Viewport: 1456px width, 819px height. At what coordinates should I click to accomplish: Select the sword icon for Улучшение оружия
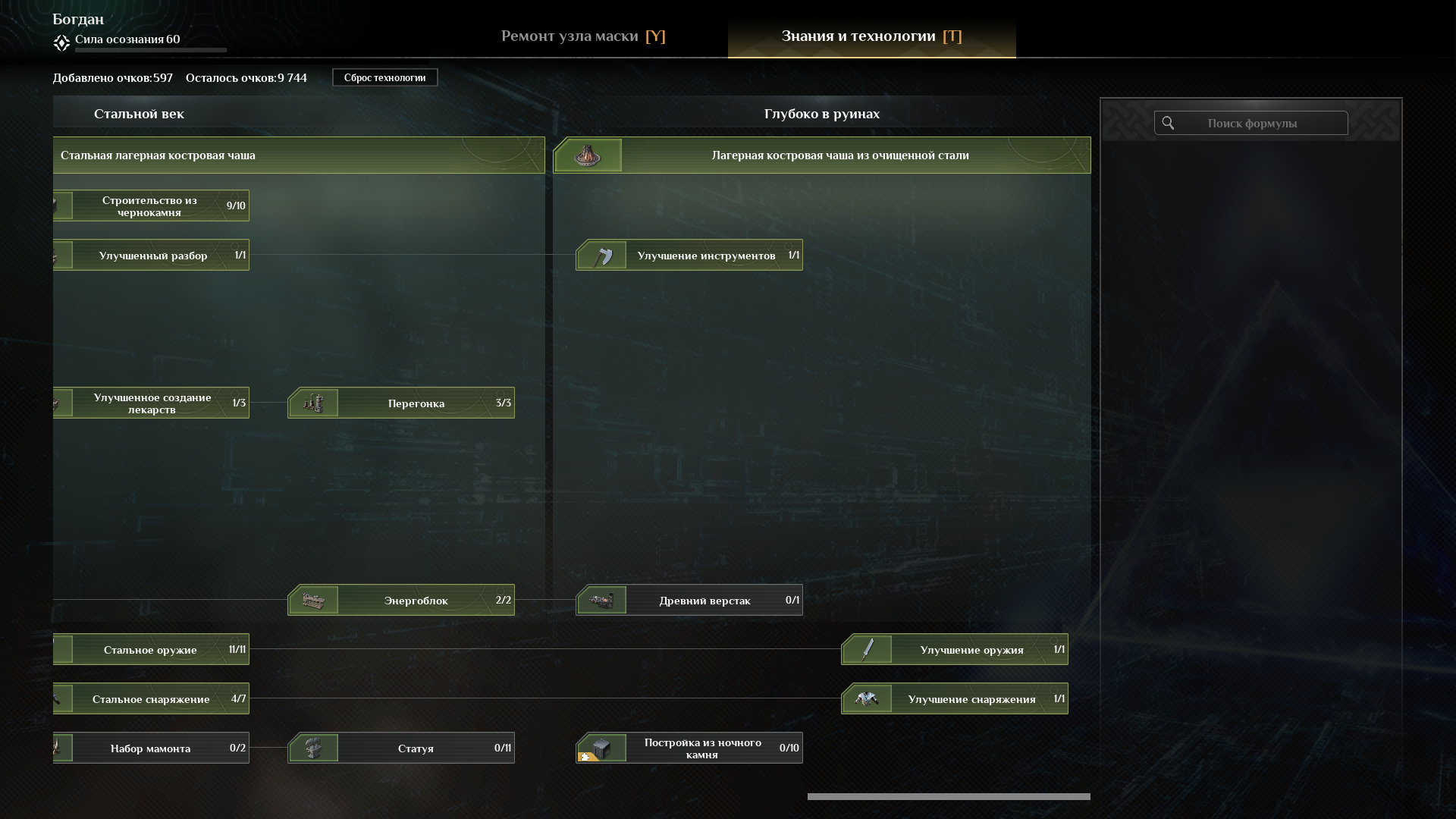click(868, 650)
